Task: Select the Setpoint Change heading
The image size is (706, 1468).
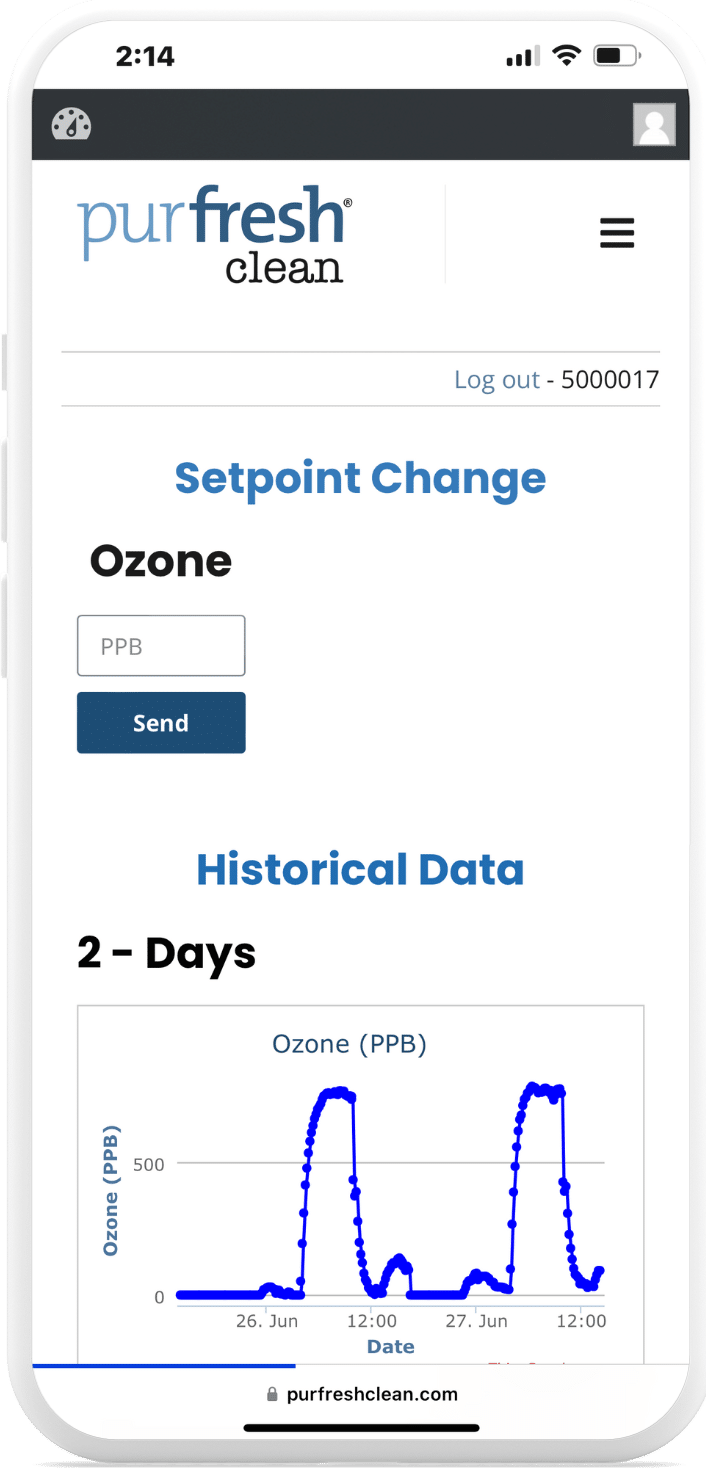Action: [x=361, y=478]
